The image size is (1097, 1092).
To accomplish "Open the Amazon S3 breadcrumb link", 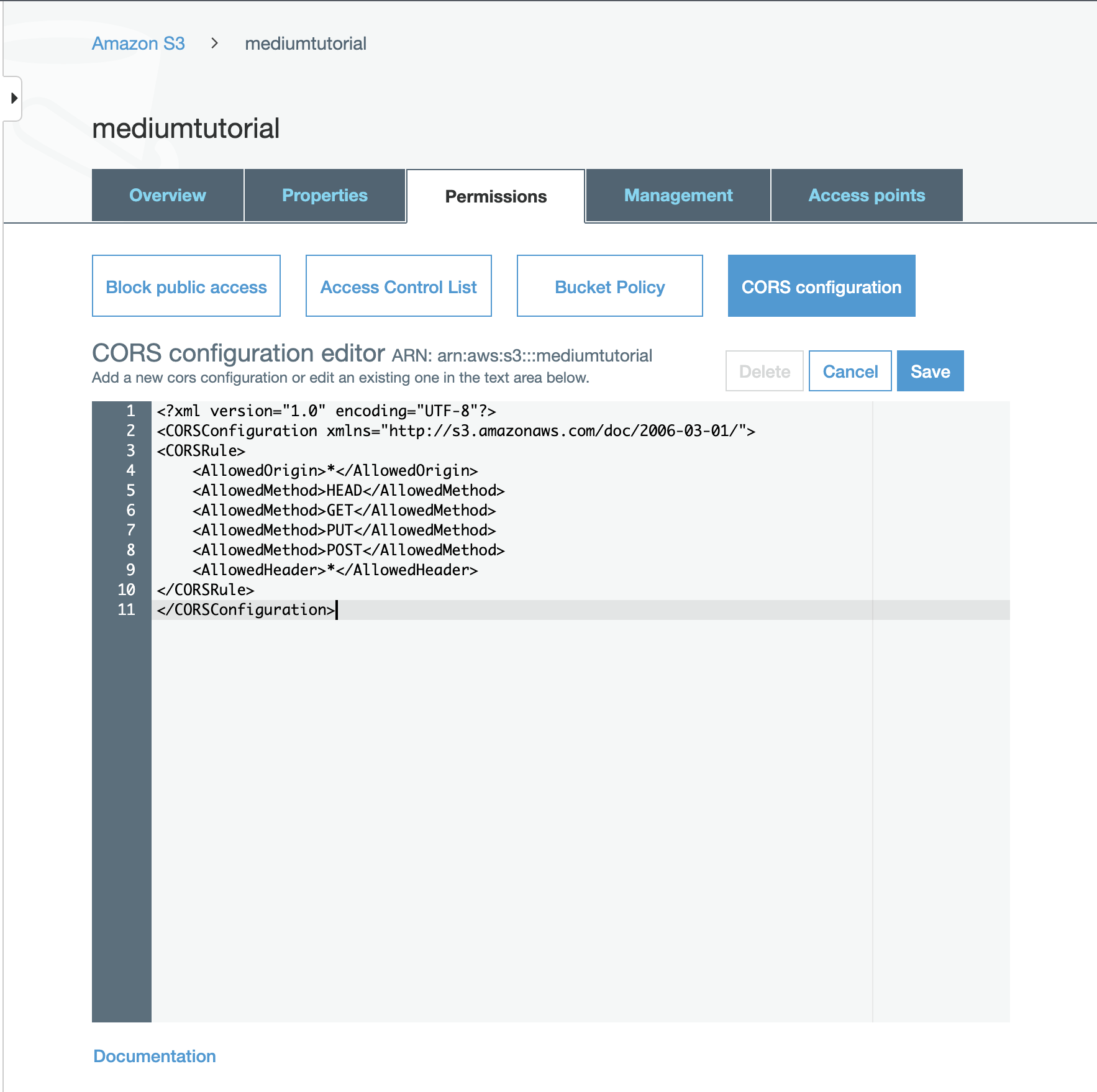I will pos(139,43).
